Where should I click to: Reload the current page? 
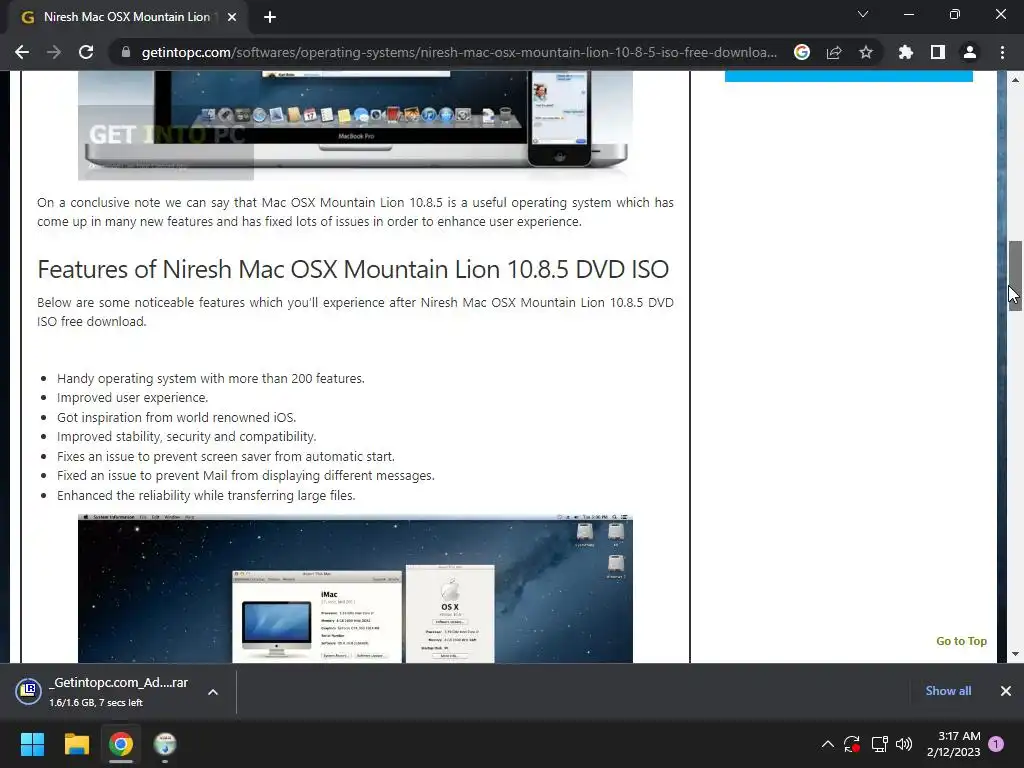pos(86,52)
